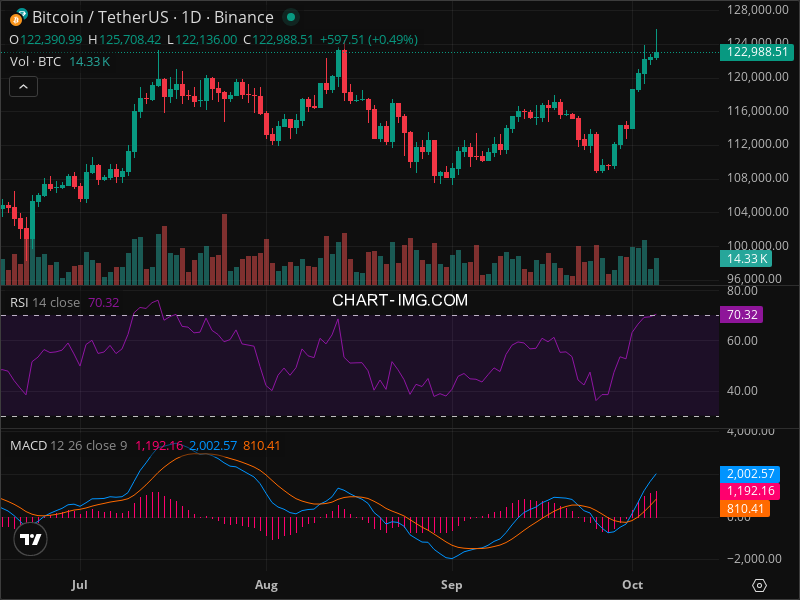The image size is (800, 600).
Task: Open chart settings hexagon icon
Action: [760, 585]
